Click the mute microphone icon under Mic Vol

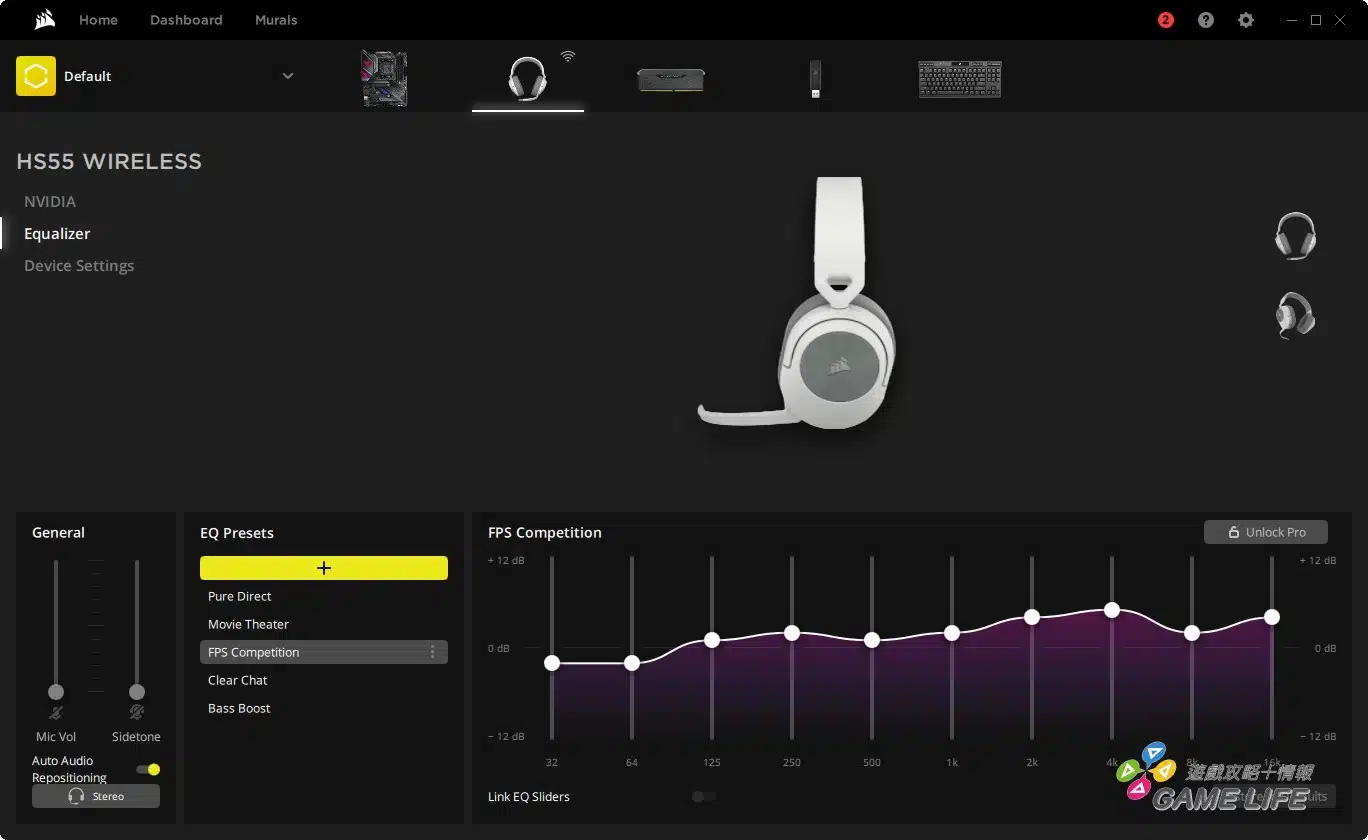pyautogui.click(x=56, y=713)
